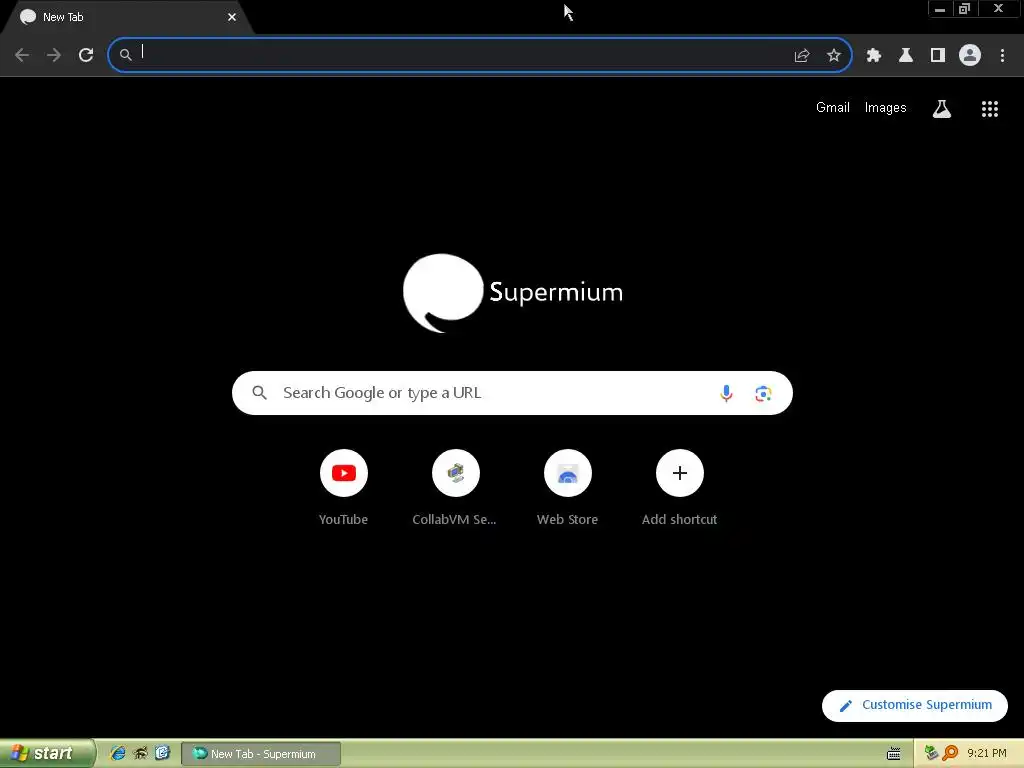Minimize the browser window
Image resolution: width=1024 pixels, height=768 pixels.
[x=940, y=9]
